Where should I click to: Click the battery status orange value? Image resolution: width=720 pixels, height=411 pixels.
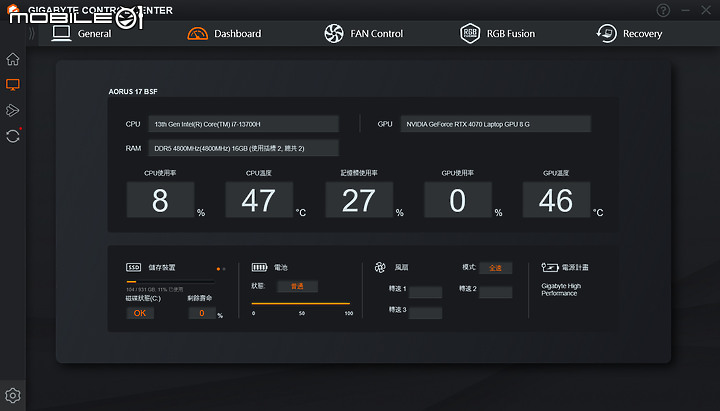pos(298,287)
